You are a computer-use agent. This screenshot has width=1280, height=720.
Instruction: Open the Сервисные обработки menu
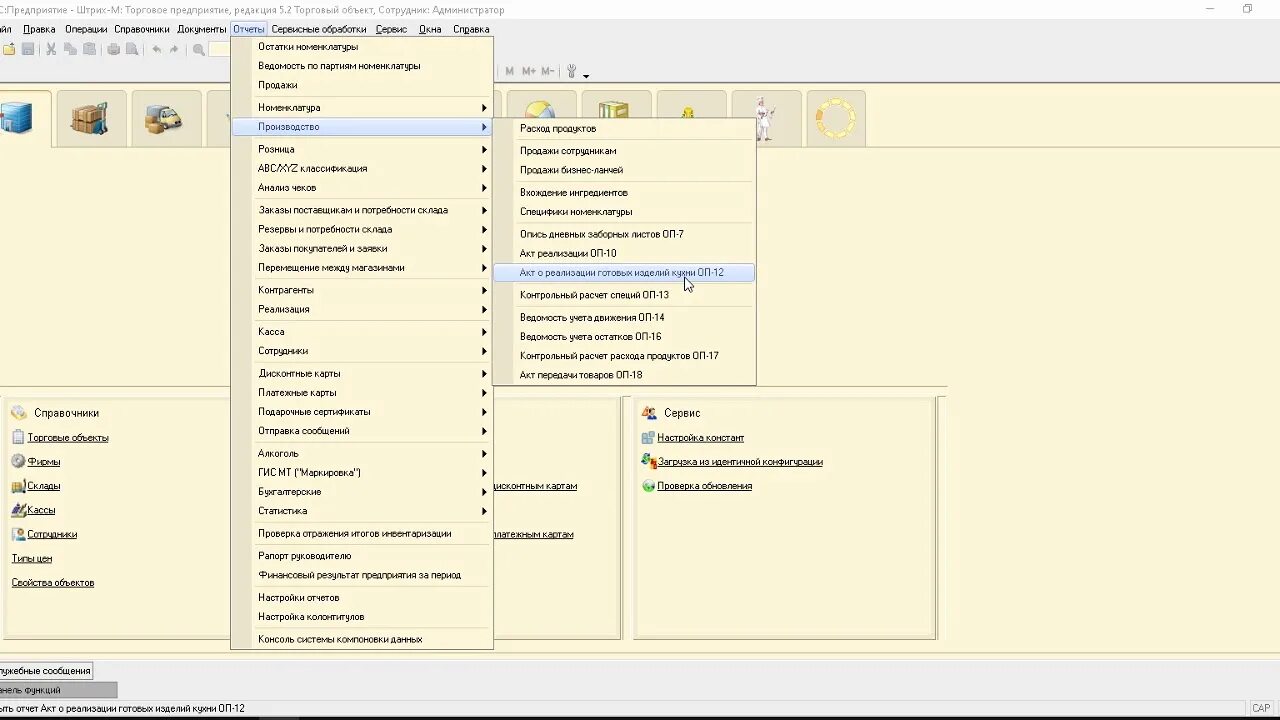click(x=319, y=29)
